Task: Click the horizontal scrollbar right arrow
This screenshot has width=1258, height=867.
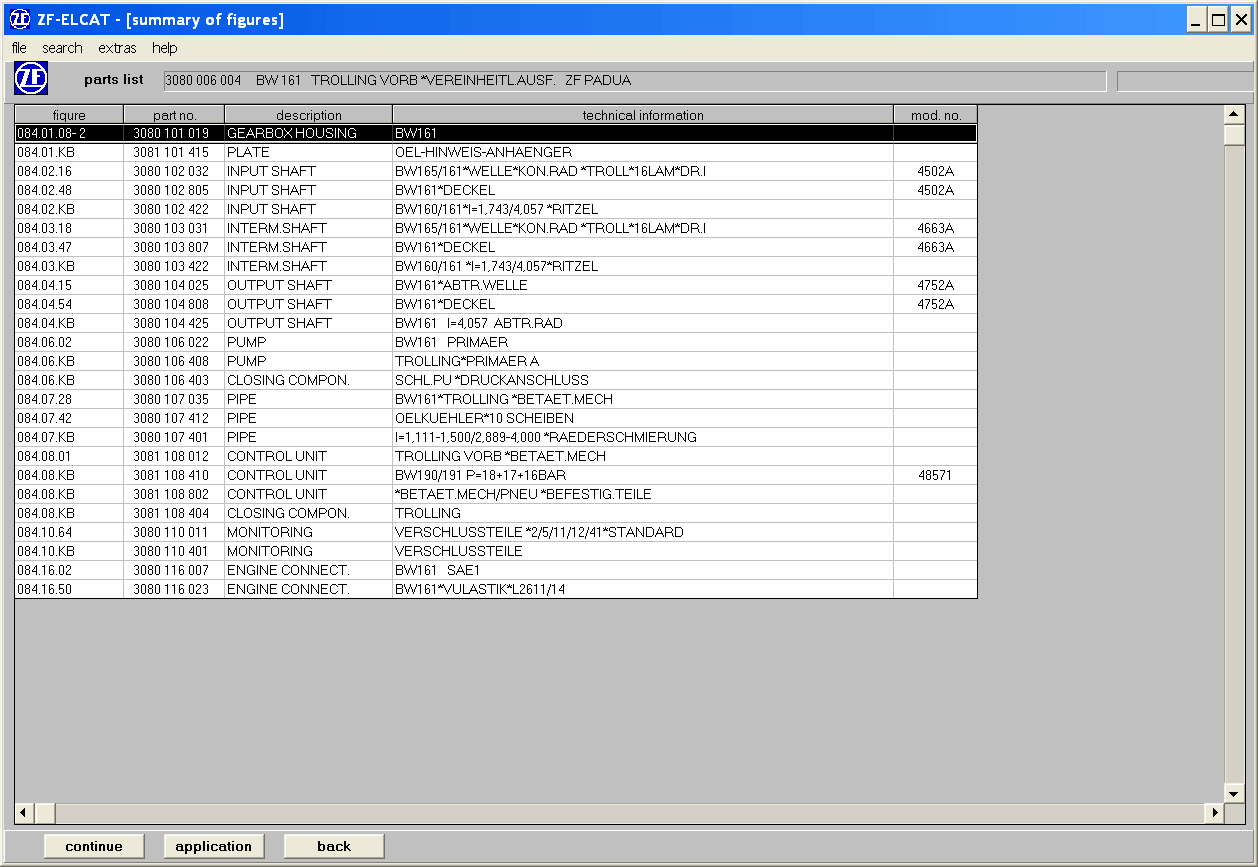Action: click(x=1215, y=813)
